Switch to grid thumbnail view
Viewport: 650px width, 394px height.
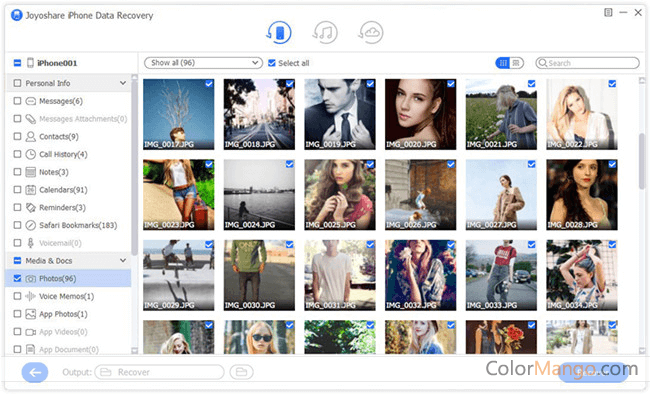[x=503, y=63]
